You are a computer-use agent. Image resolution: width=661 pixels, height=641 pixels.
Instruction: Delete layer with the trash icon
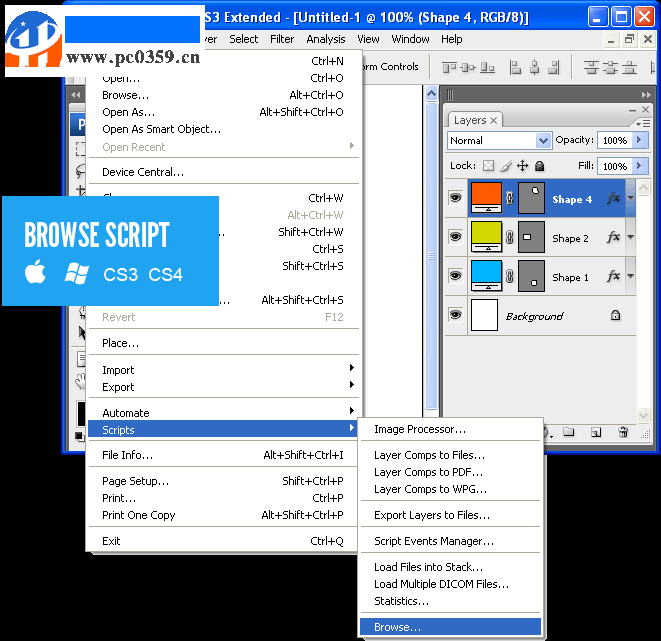point(623,432)
